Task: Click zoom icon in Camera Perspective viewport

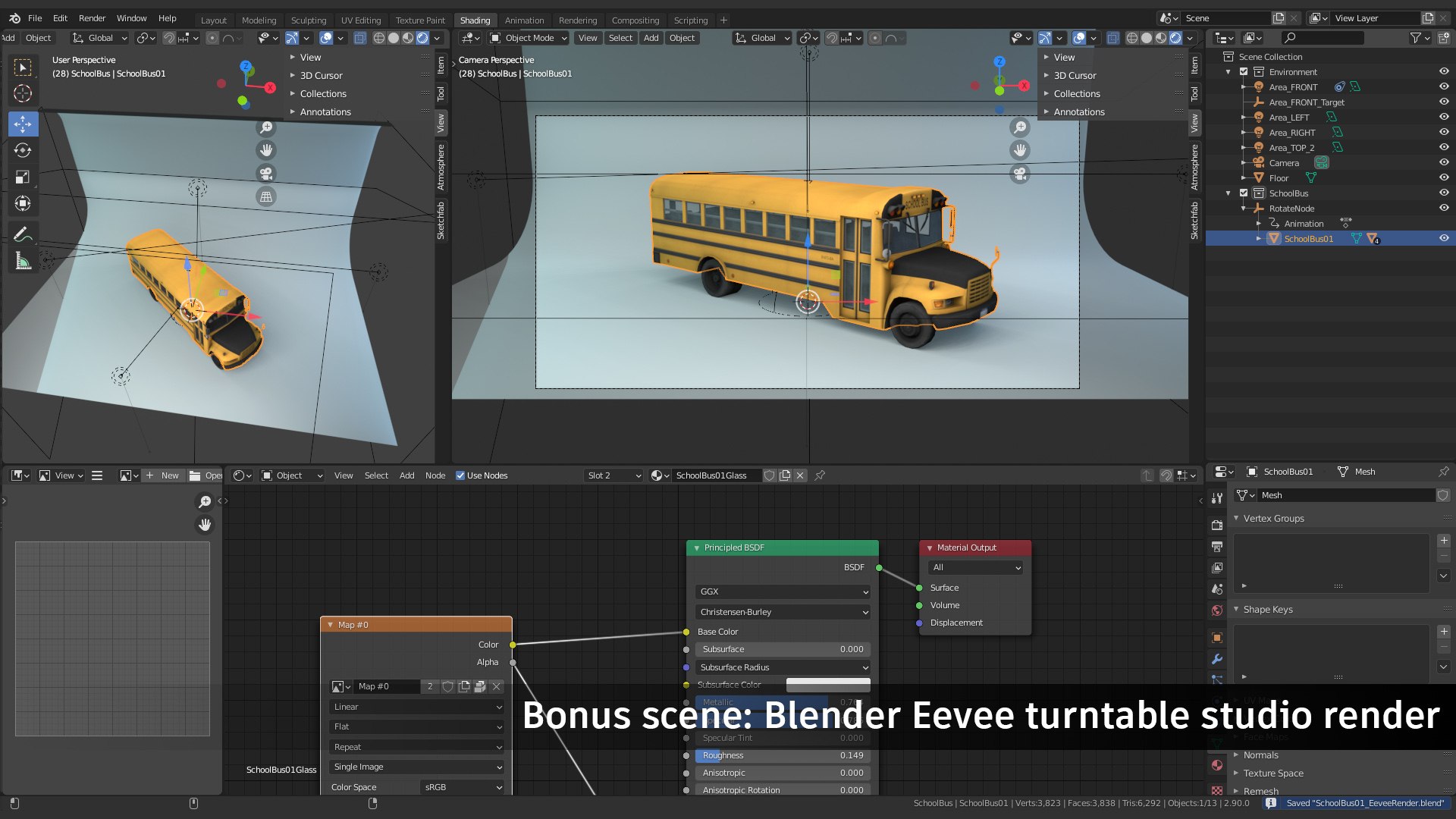Action: tap(1020, 127)
